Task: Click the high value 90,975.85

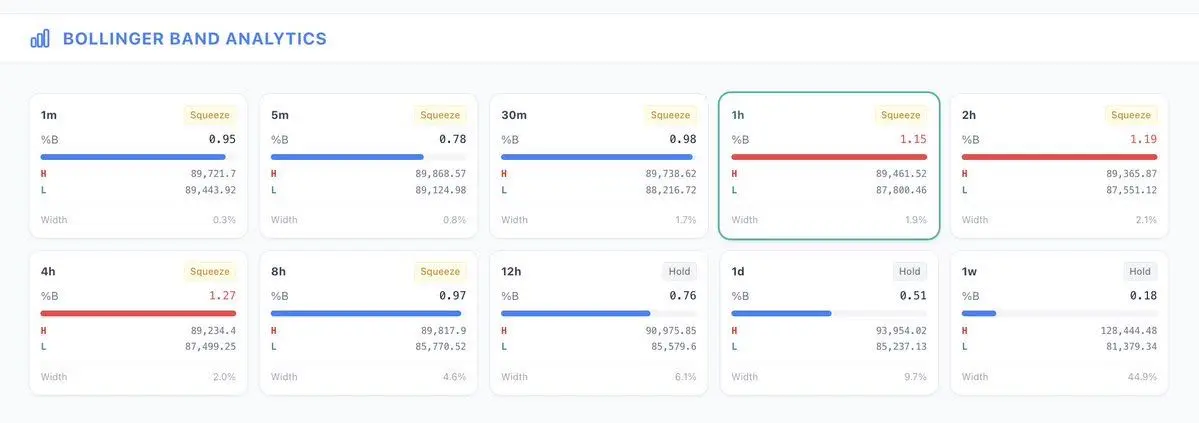Action: pos(671,330)
